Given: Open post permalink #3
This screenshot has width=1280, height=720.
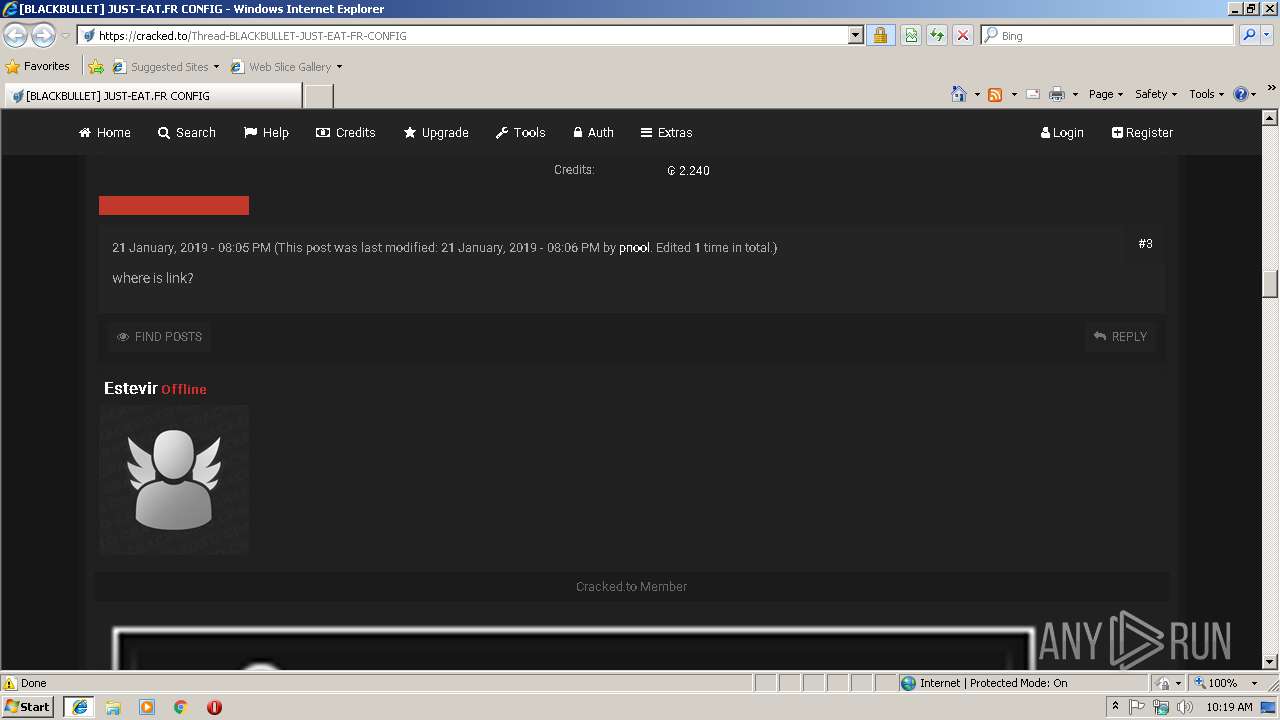Looking at the screenshot, I should (1145, 244).
